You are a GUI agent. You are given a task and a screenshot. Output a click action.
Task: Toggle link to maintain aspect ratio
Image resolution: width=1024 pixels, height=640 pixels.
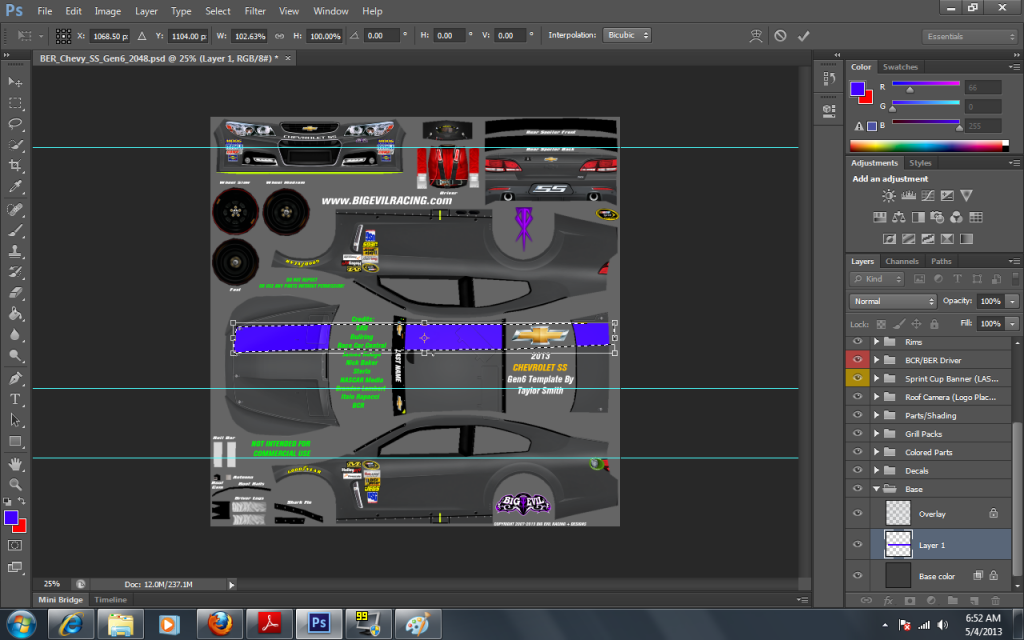(x=280, y=36)
